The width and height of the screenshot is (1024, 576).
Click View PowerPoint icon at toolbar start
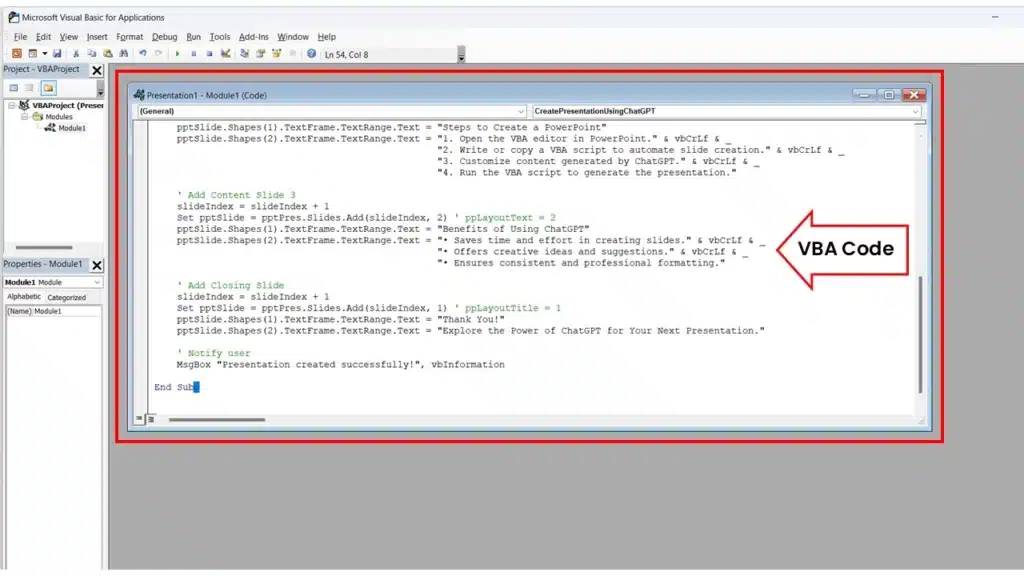tap(17, 53)
